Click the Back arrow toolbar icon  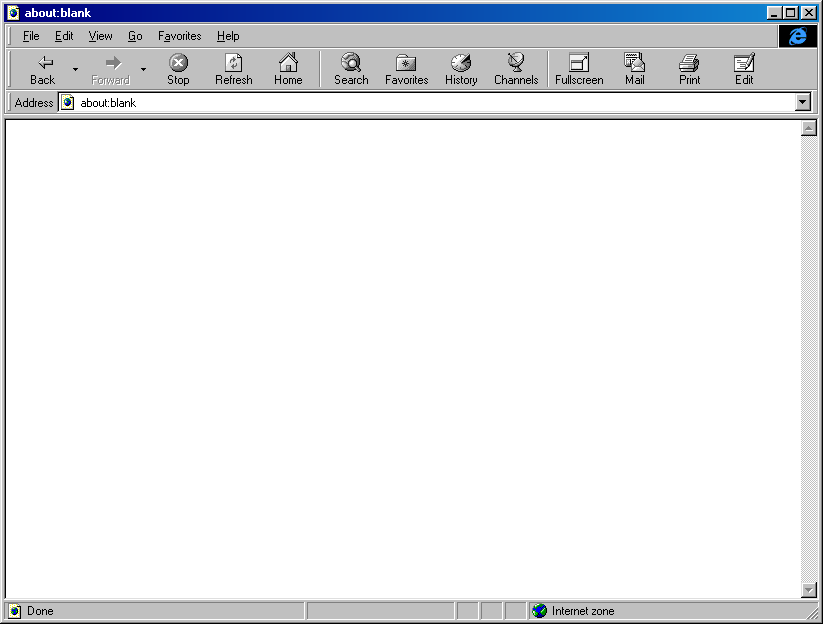[x=46, y=62]
